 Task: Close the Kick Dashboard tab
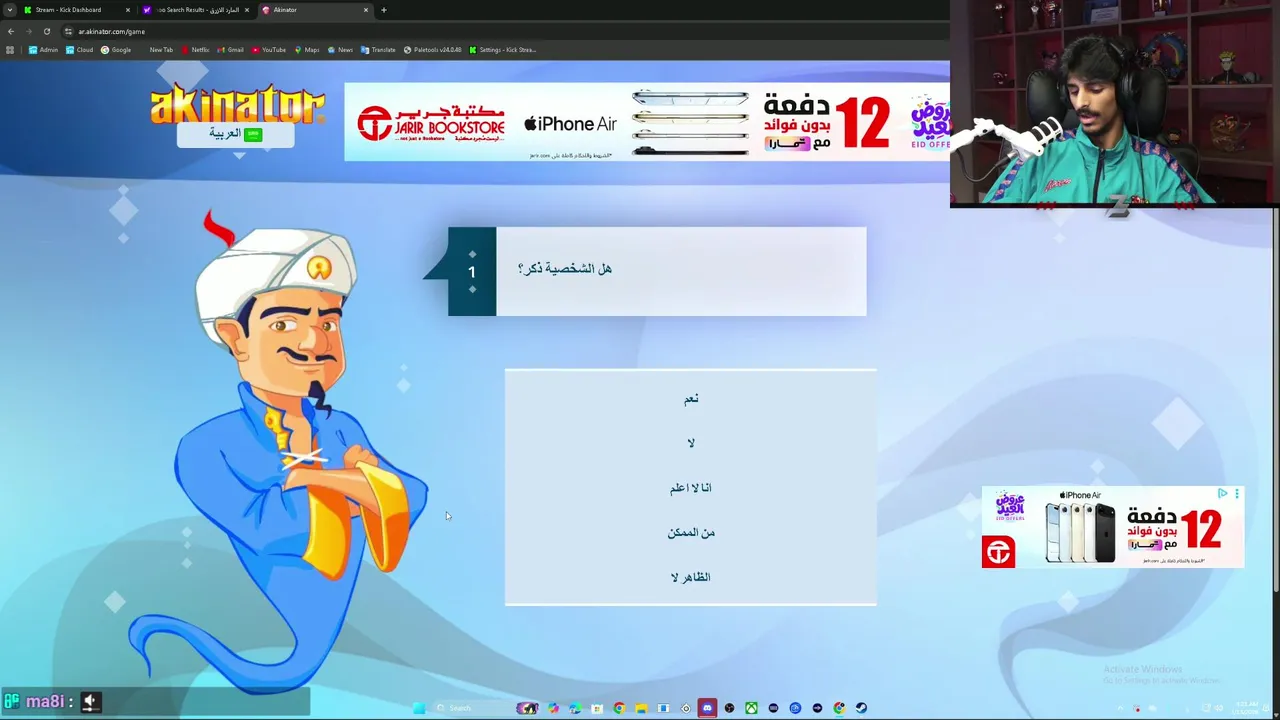click(x=128, y=10)
